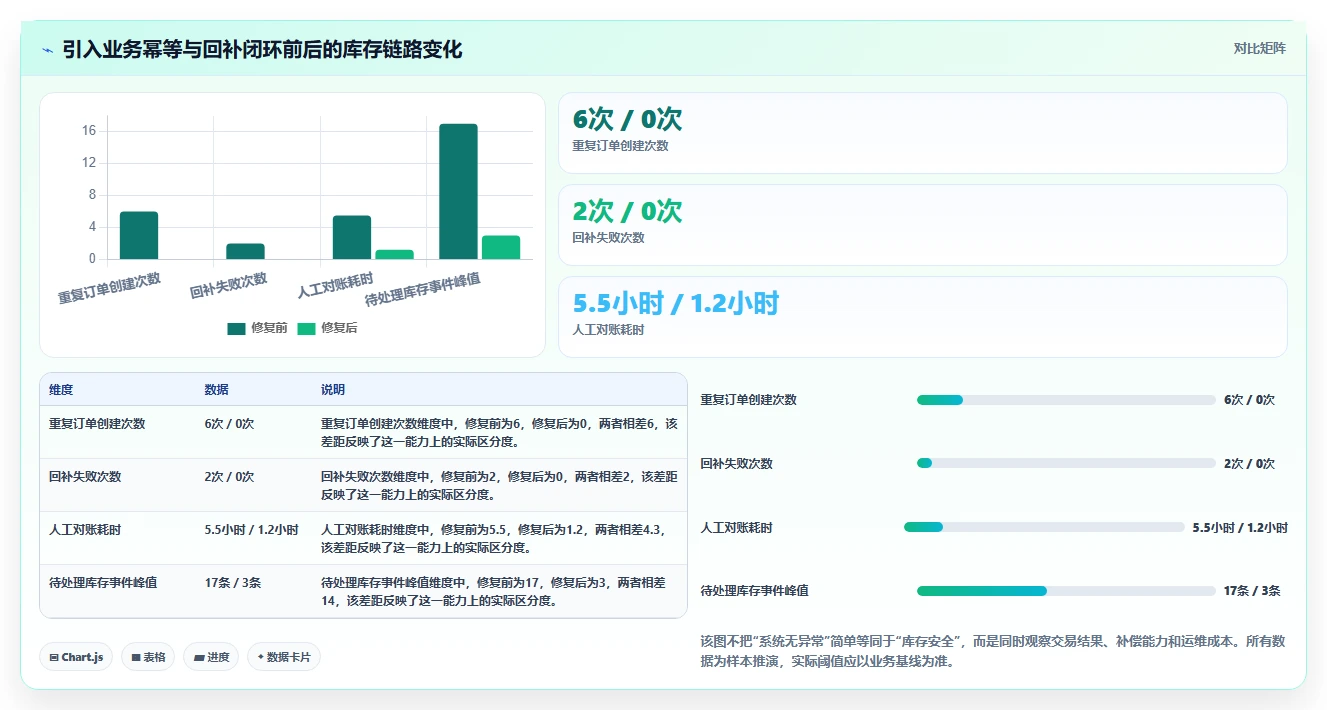Click the 对比矩阵 label in header
Viewport: 1327px width, 710px height.
point(1259,48)
